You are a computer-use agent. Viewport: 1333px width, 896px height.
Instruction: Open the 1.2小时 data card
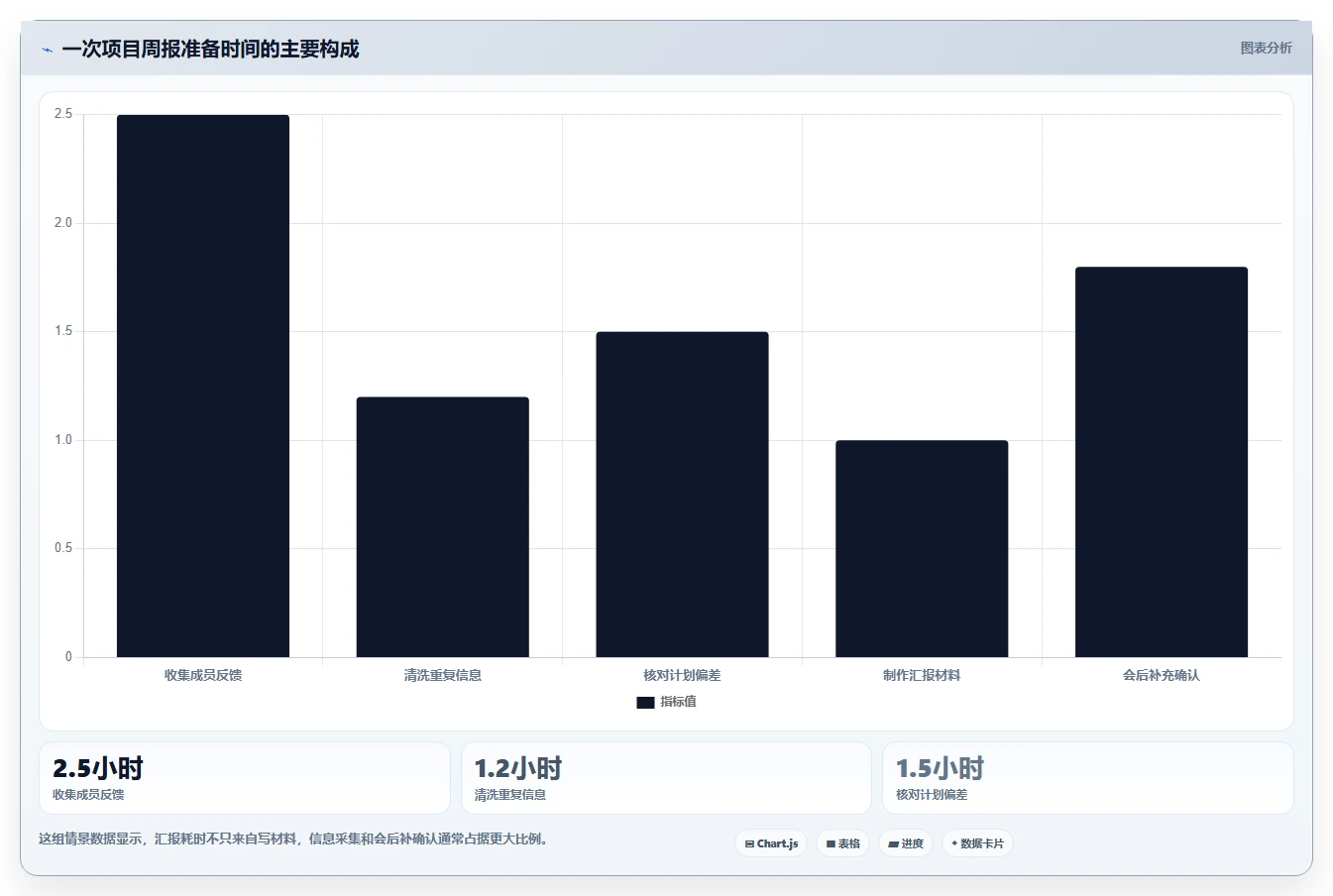click(x=666, y=778)
